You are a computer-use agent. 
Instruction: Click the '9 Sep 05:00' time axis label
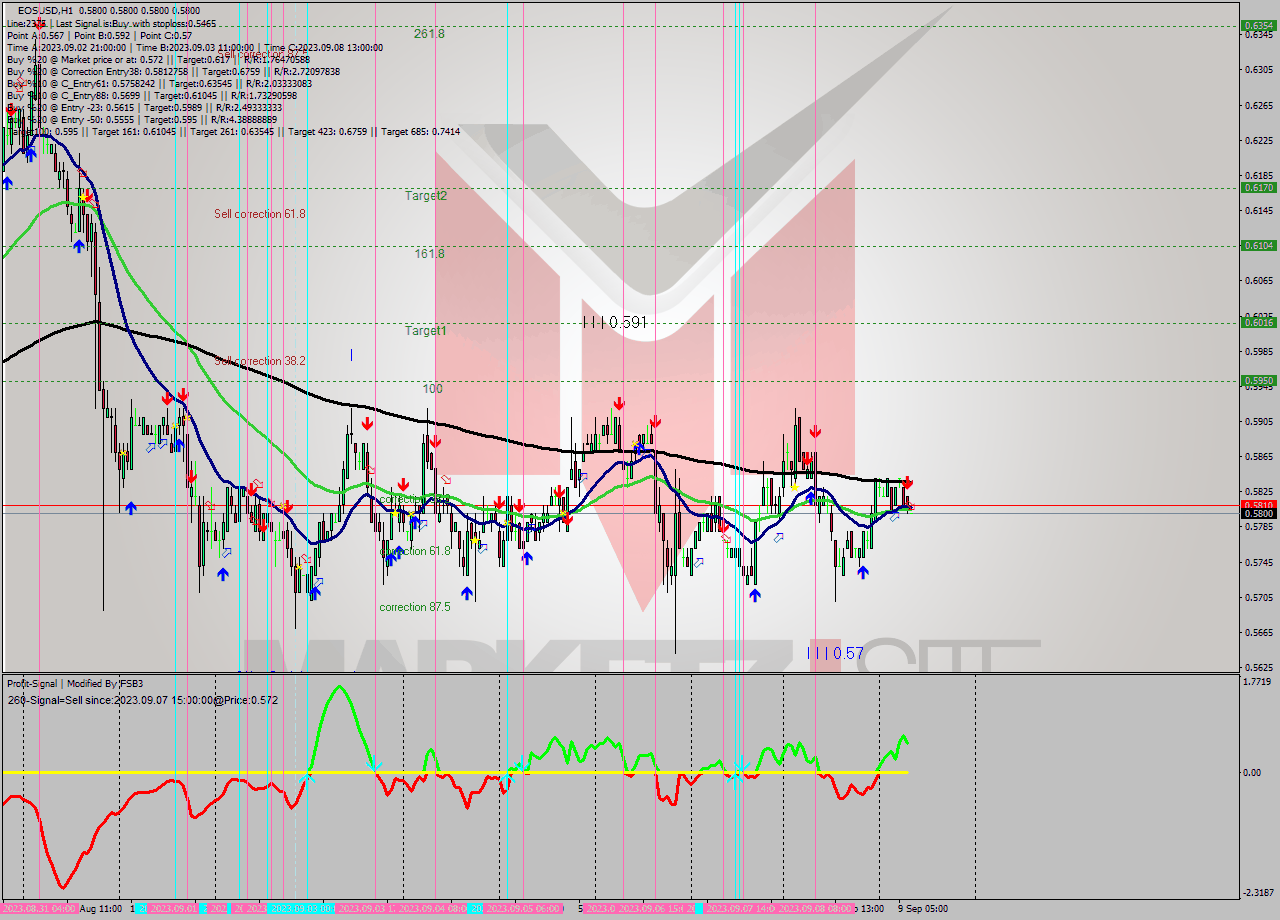coord(922,909)
